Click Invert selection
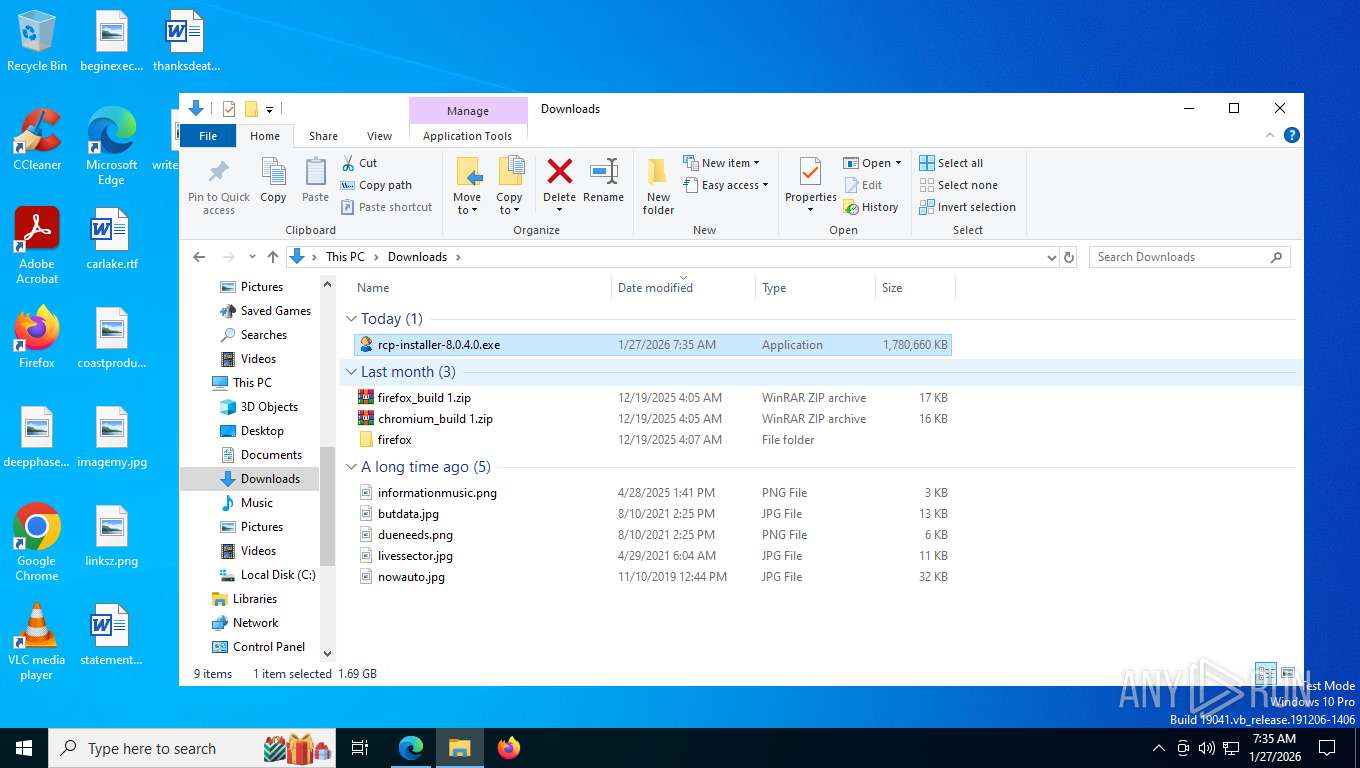Screen dimensions: 1360x768 pos(967,207)
